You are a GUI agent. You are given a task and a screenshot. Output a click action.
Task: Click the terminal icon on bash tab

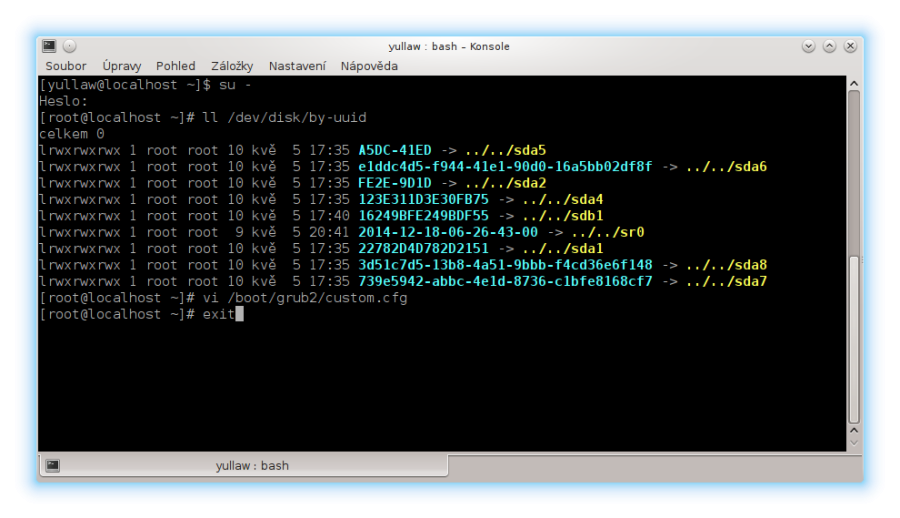53,465
